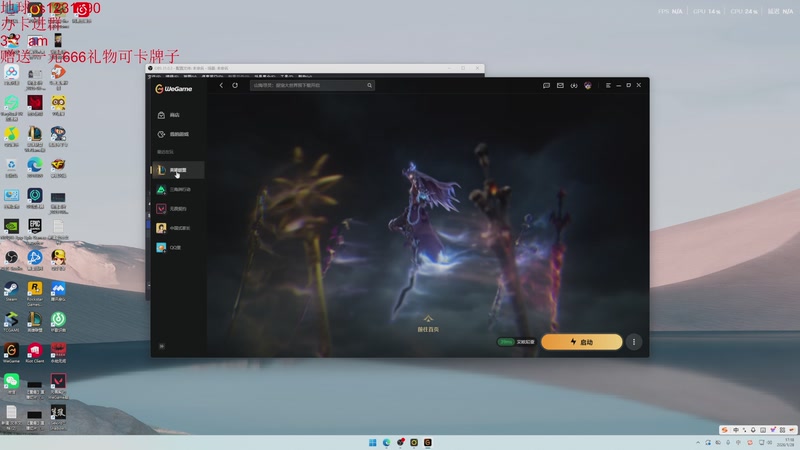Select QQ堂 game in the sidebar
Image resolution: width=800 pixels, height=450 pixels.
179,247
